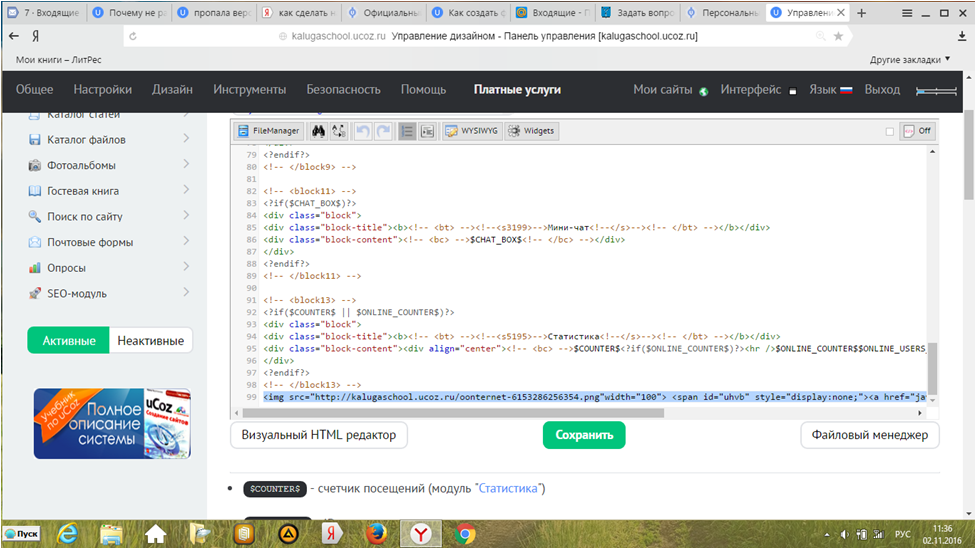
Task: Open the Widgets gear tool
Action: click(531, 131)
